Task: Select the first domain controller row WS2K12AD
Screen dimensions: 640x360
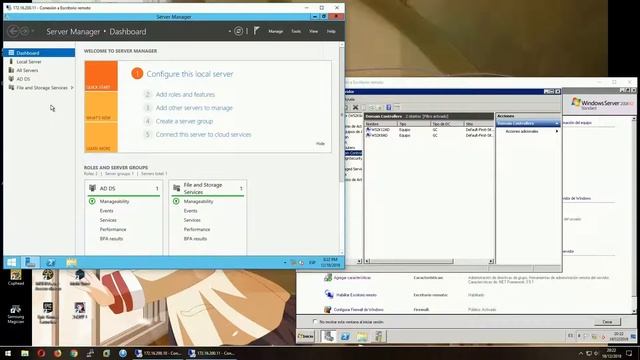Action: pos(429,129)
